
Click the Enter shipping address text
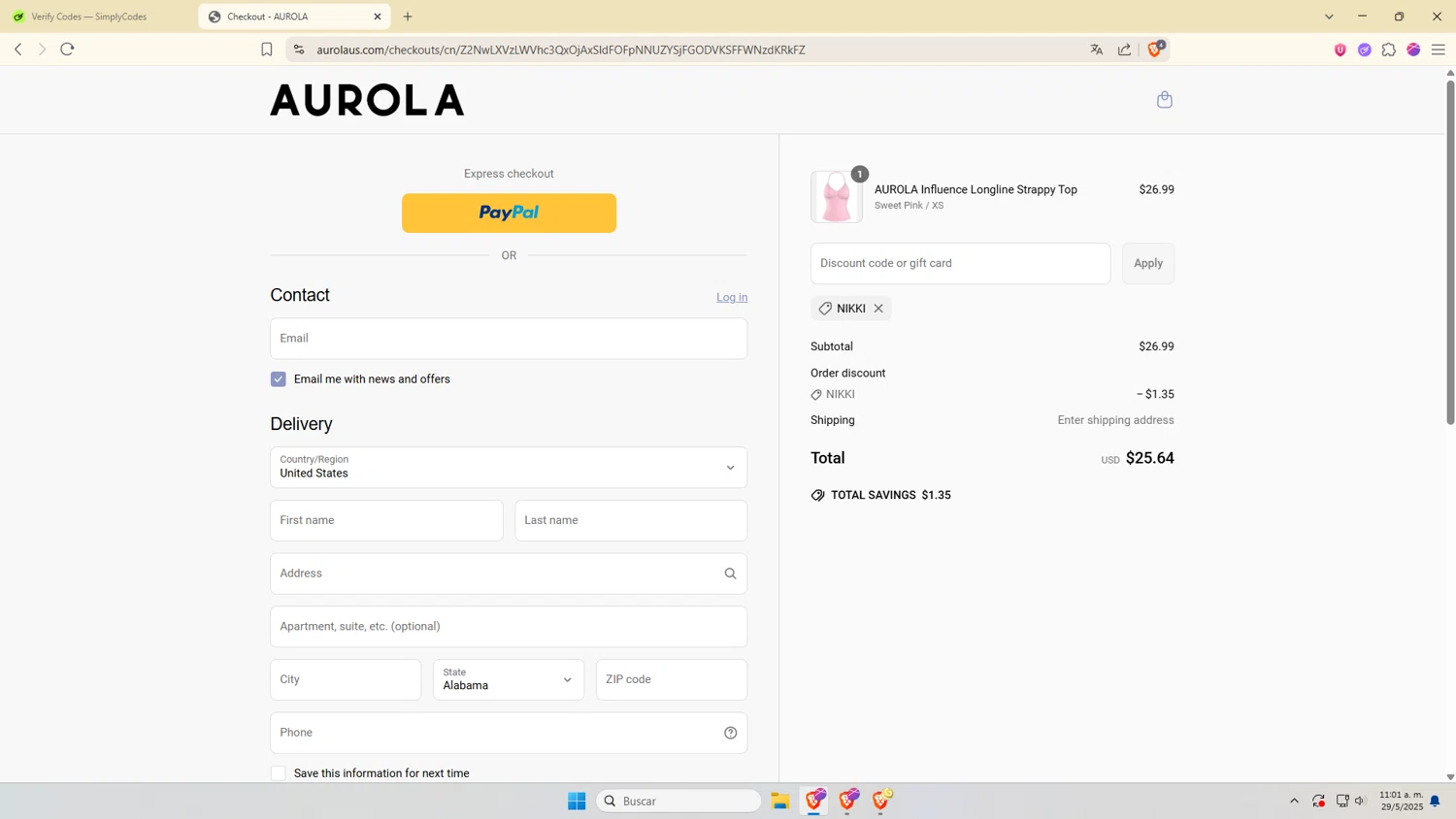(x=1115, y=420)
